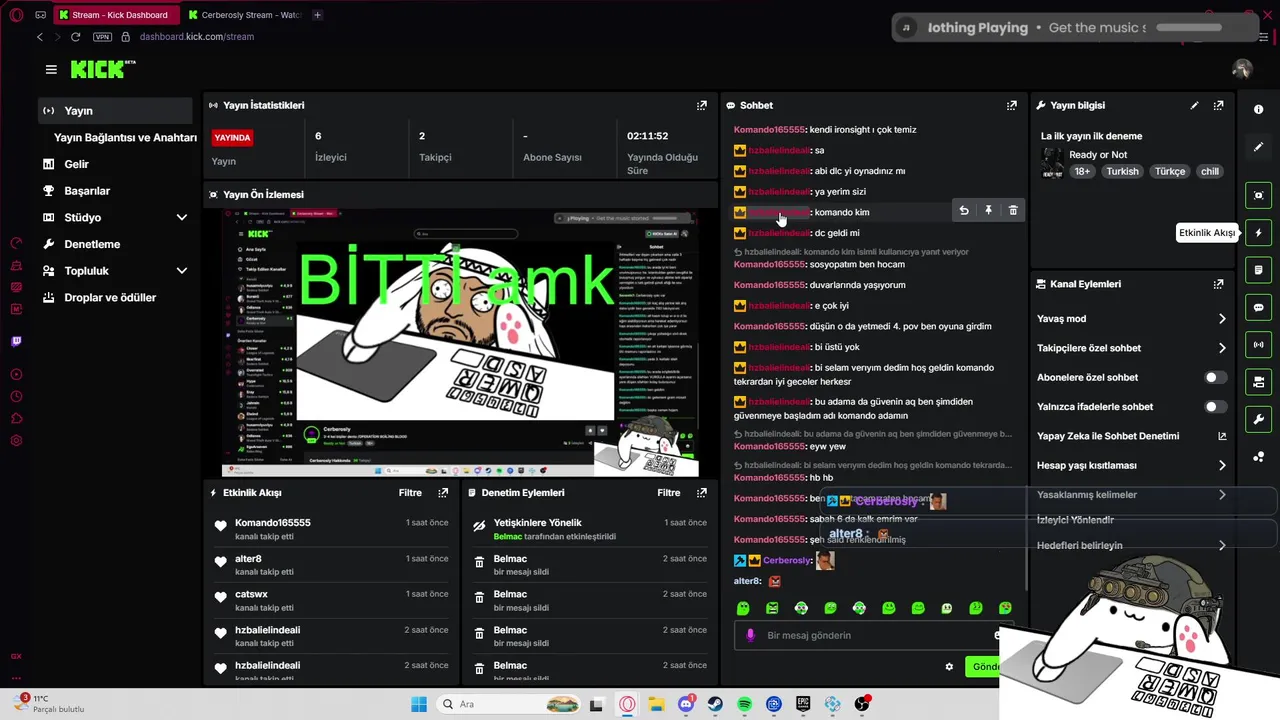Open Steam from the taskbar
This screenshot has width=1280, height=720.
click(715, 704)
